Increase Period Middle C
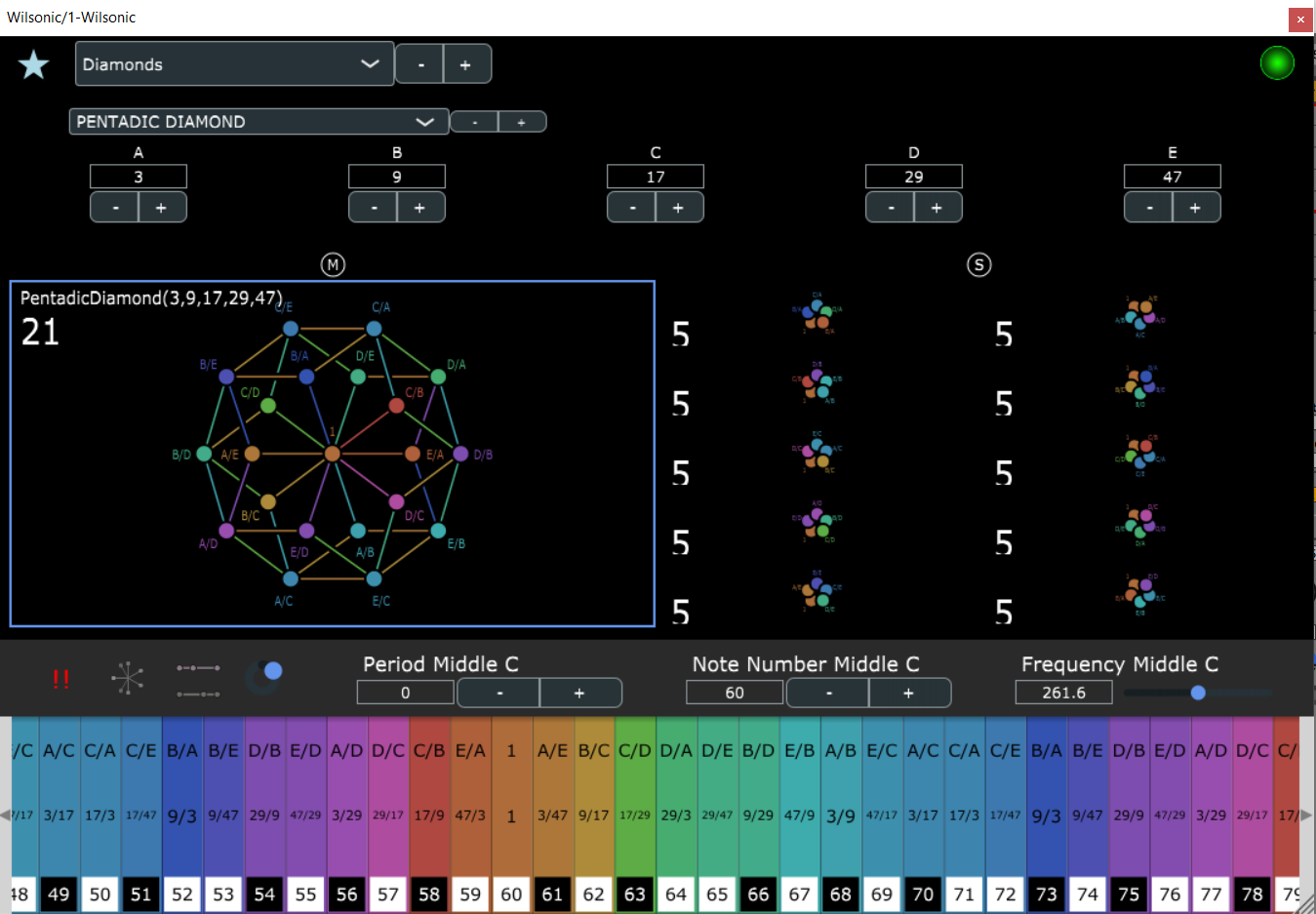Image resolution: width=1316 pixels, height=914 pixels. click(x=580, y=693)
